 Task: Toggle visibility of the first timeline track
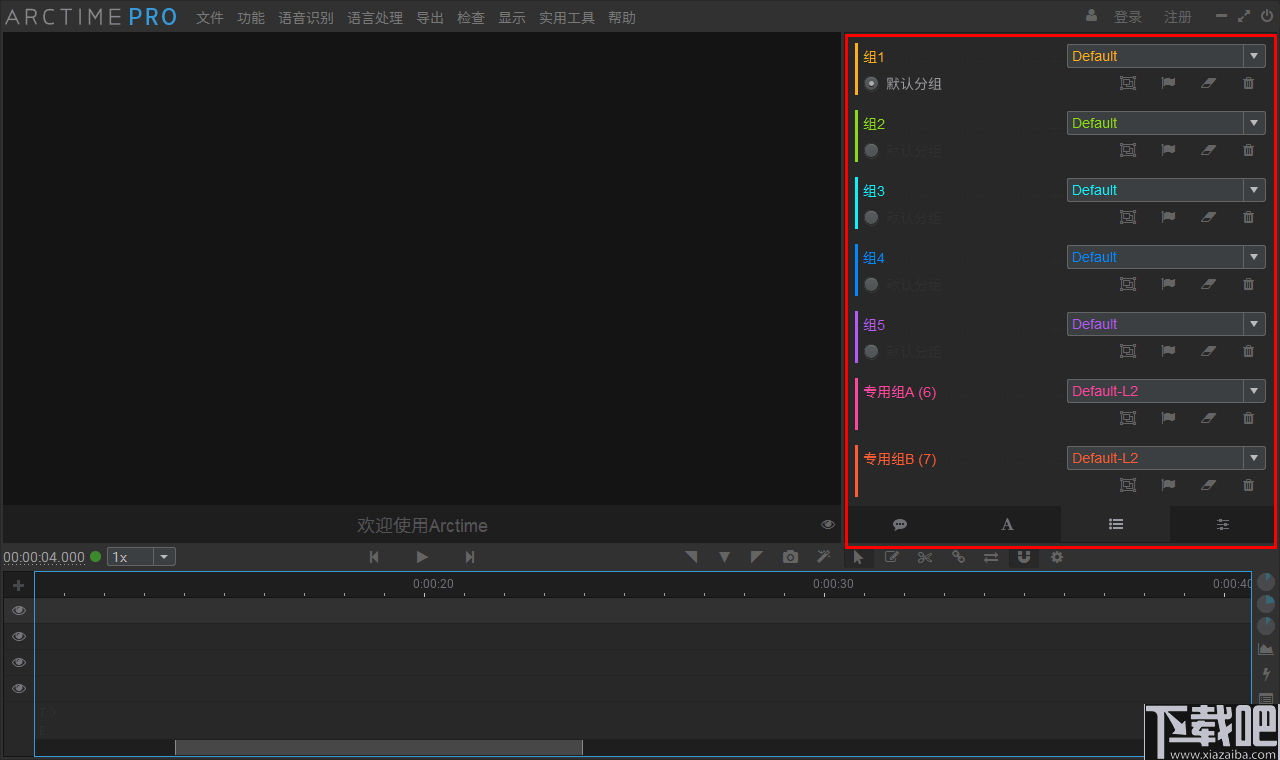[x=18, y=610]
